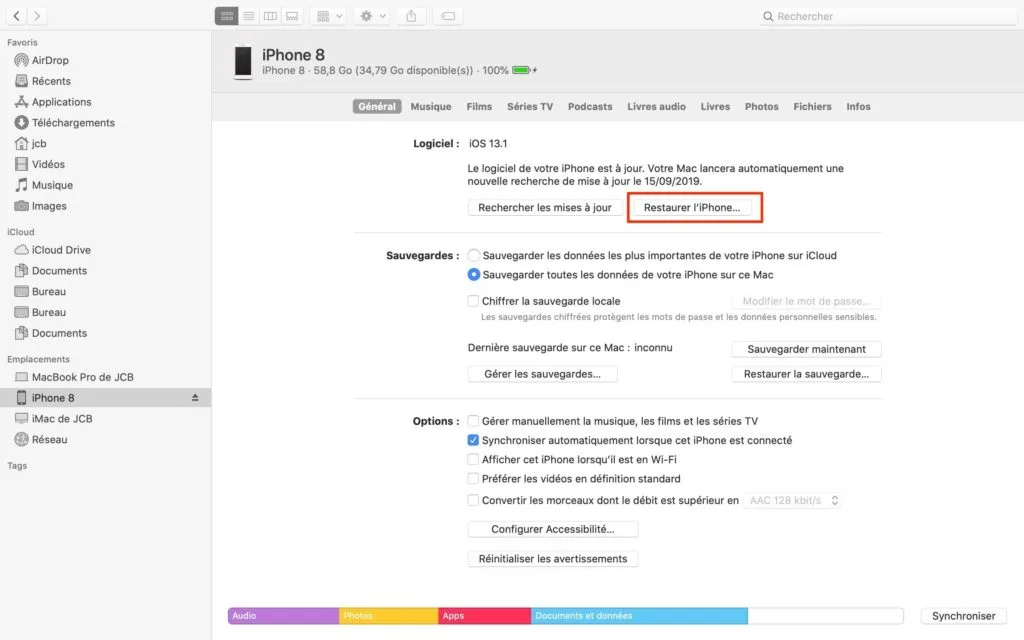The image size is (1024, 640).
Task: Open the Photos tab
Action: coord(761,107)
